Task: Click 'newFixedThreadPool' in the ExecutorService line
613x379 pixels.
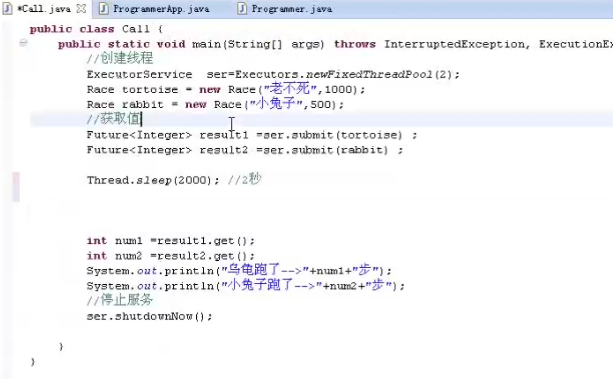Action: pos(369,74)
